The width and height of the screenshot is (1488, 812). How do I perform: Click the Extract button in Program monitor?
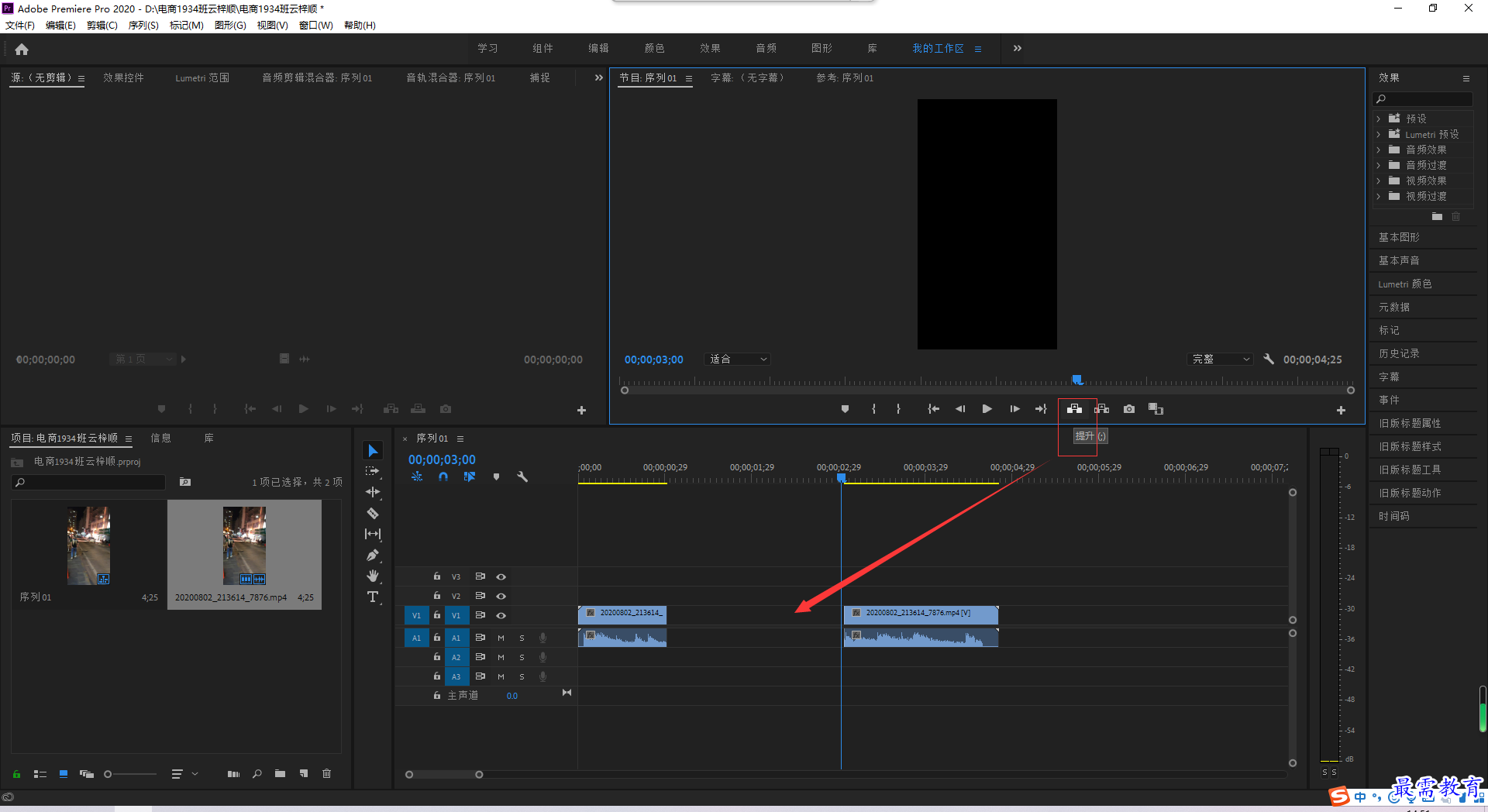[1101, 409]
